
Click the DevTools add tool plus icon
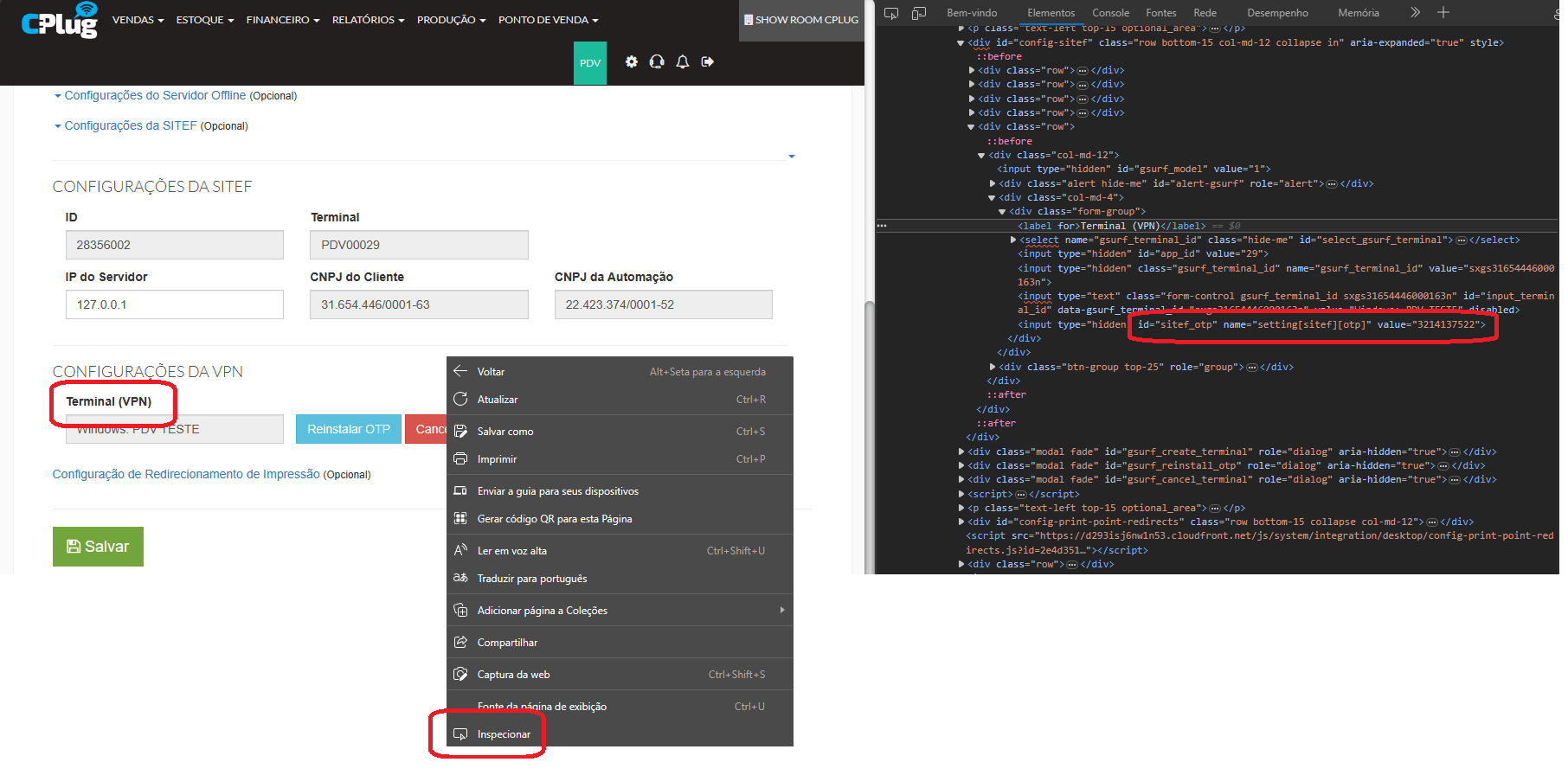click(1443, 12)
